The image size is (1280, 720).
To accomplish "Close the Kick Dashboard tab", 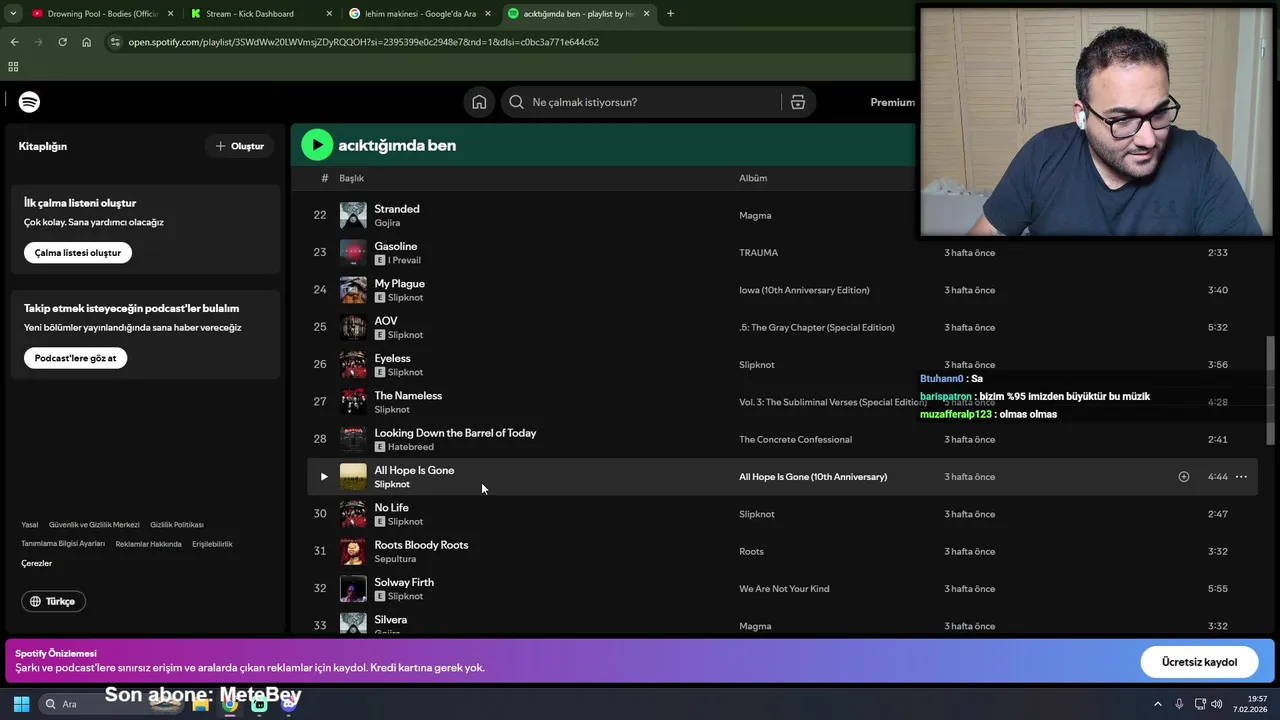I will tap(329, 14).
